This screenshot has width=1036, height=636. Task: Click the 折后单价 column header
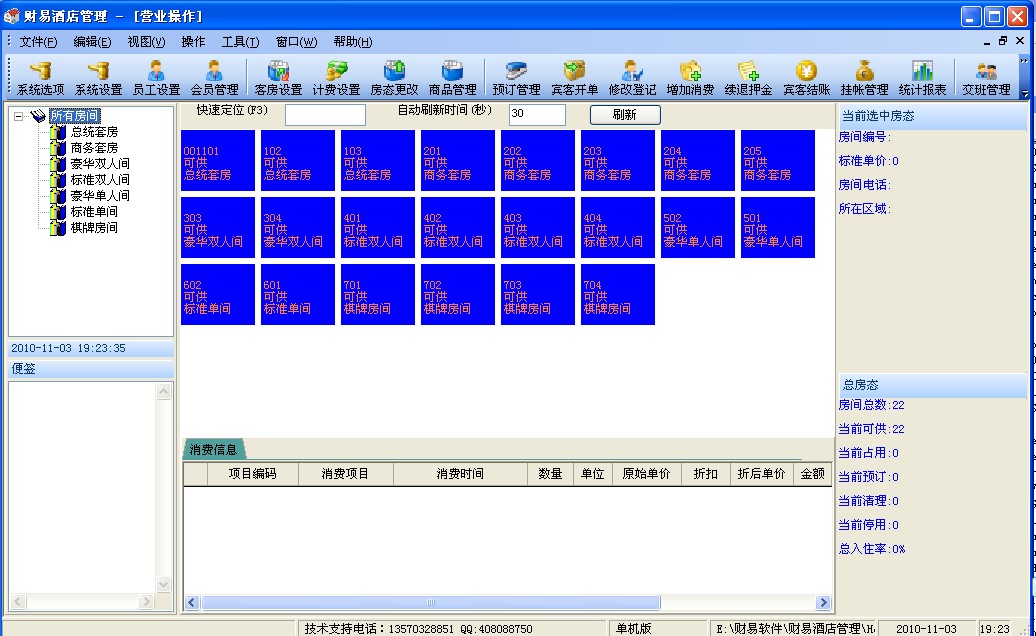click(760, 474)
